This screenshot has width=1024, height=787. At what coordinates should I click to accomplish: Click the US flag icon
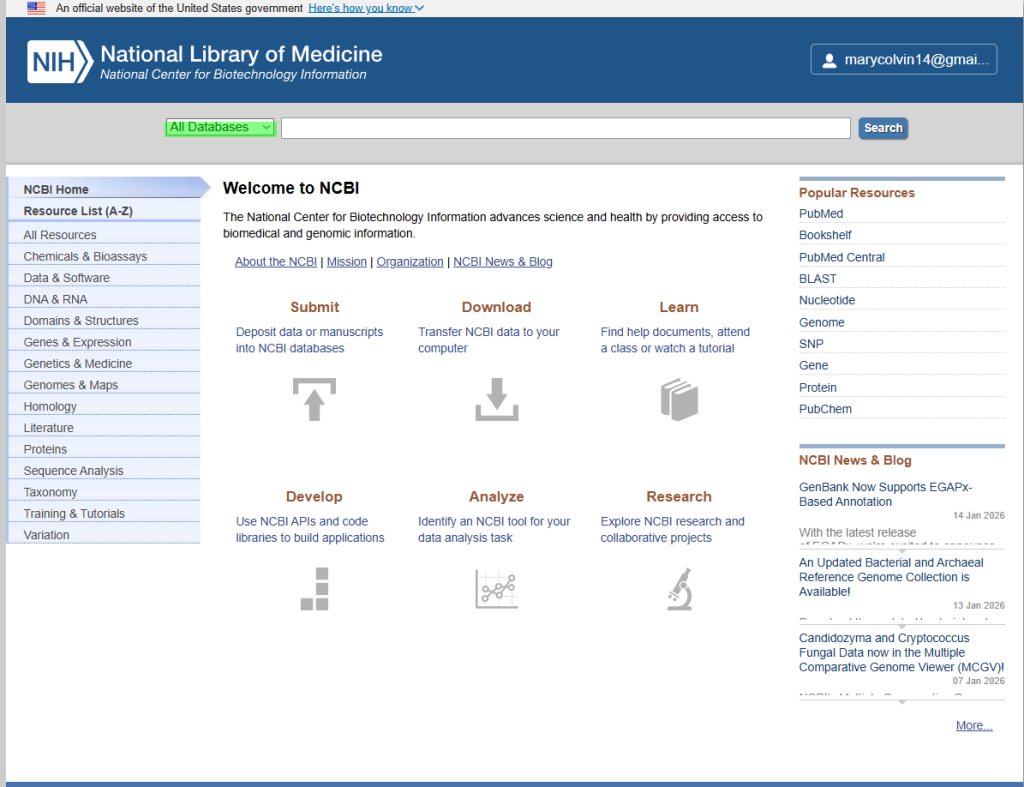point(36,8)
